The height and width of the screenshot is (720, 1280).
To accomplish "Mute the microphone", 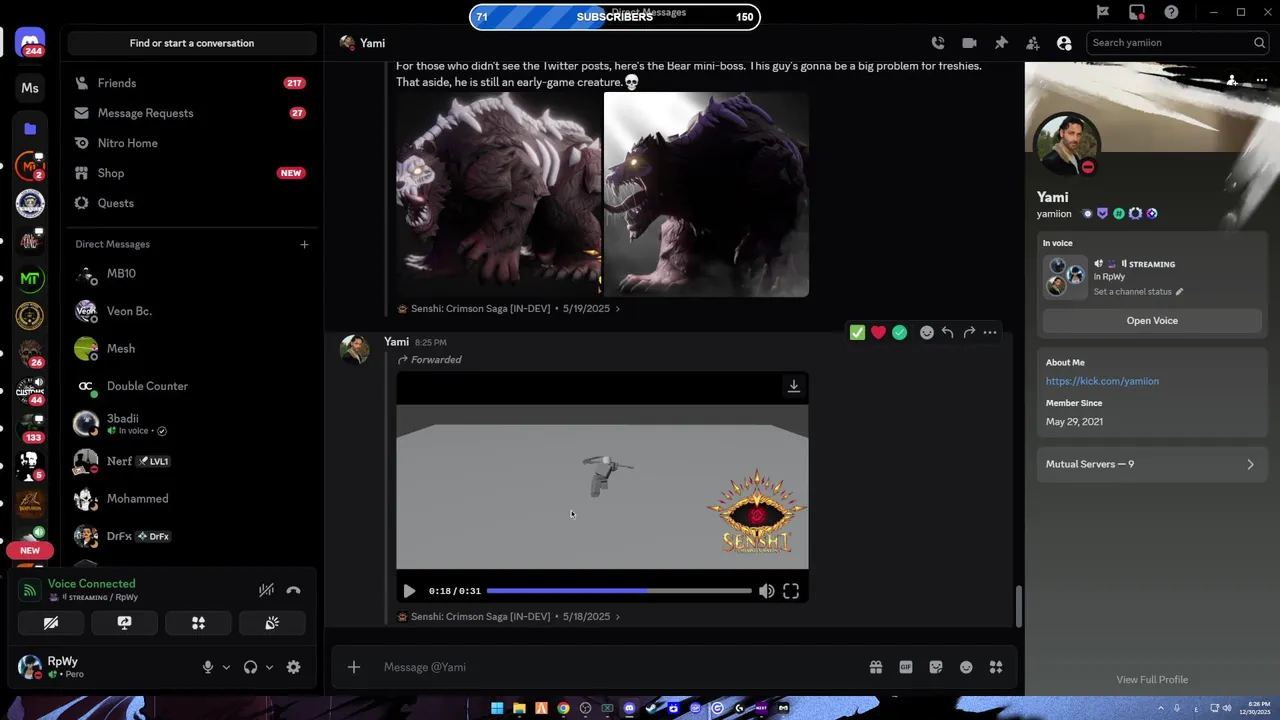I will pyautogui.click(x=208, y=667).
